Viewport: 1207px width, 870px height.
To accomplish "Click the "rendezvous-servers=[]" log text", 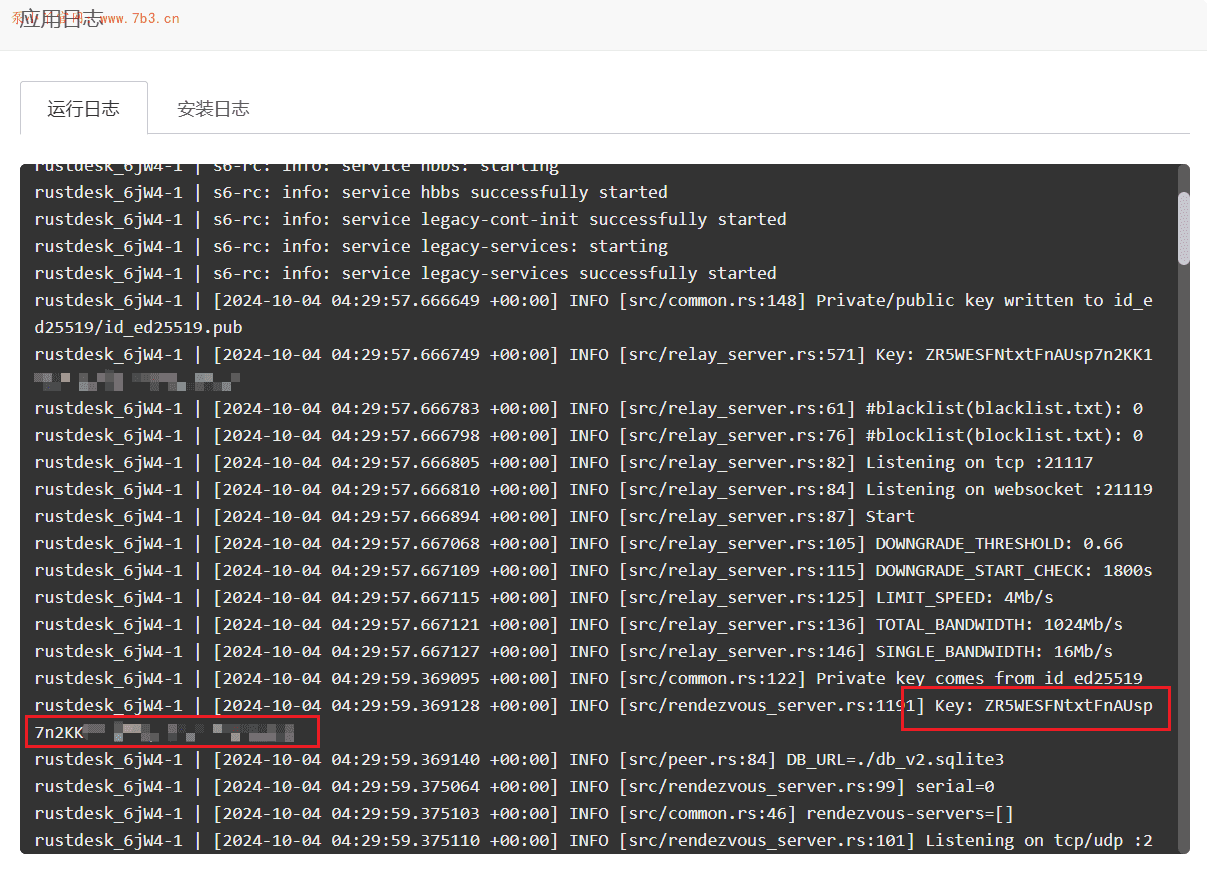I will (x=910, y=813).
